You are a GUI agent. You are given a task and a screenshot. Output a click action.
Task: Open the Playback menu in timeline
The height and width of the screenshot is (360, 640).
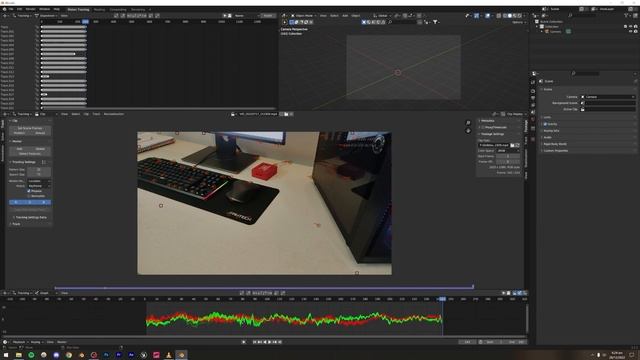(19, 342)
